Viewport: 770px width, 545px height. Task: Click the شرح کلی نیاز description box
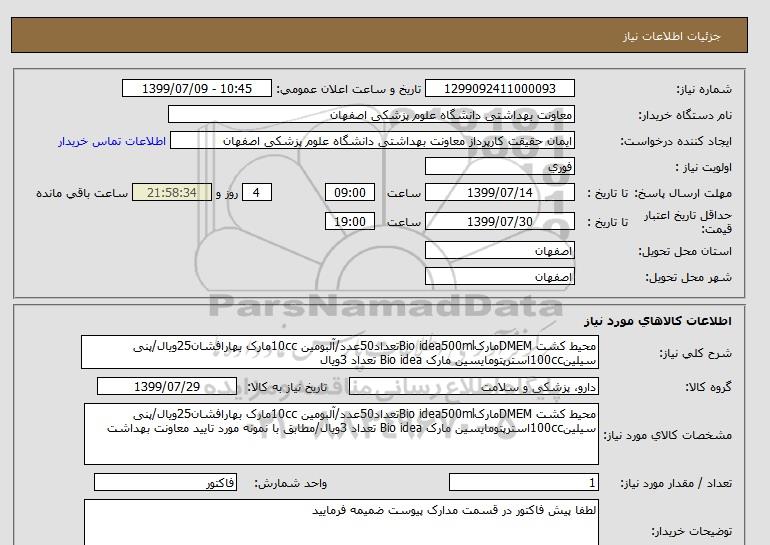[x=340, y=353]
